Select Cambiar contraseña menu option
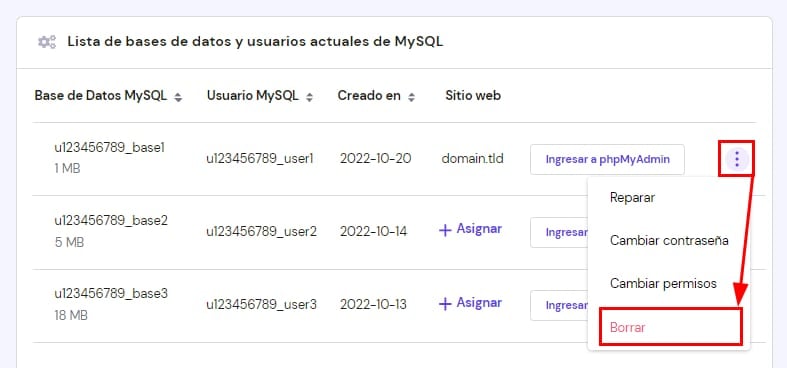 point(669,240)
